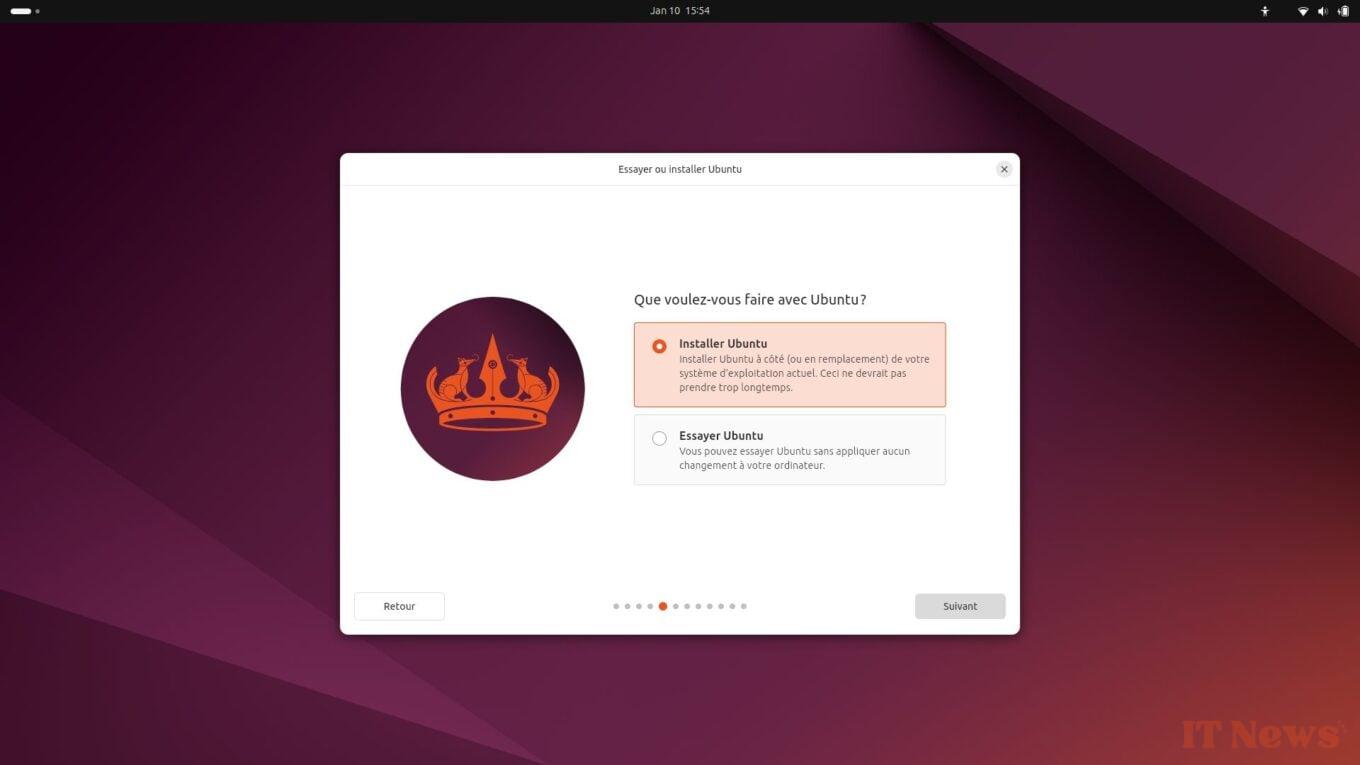Click the orange Ubuntu crown artwork
The width and height of the screenshot is (1360, 765).
click(492, 388)
